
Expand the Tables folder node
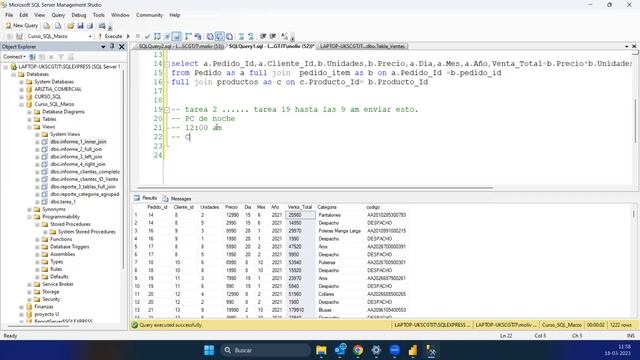click(x=29, y=119)
